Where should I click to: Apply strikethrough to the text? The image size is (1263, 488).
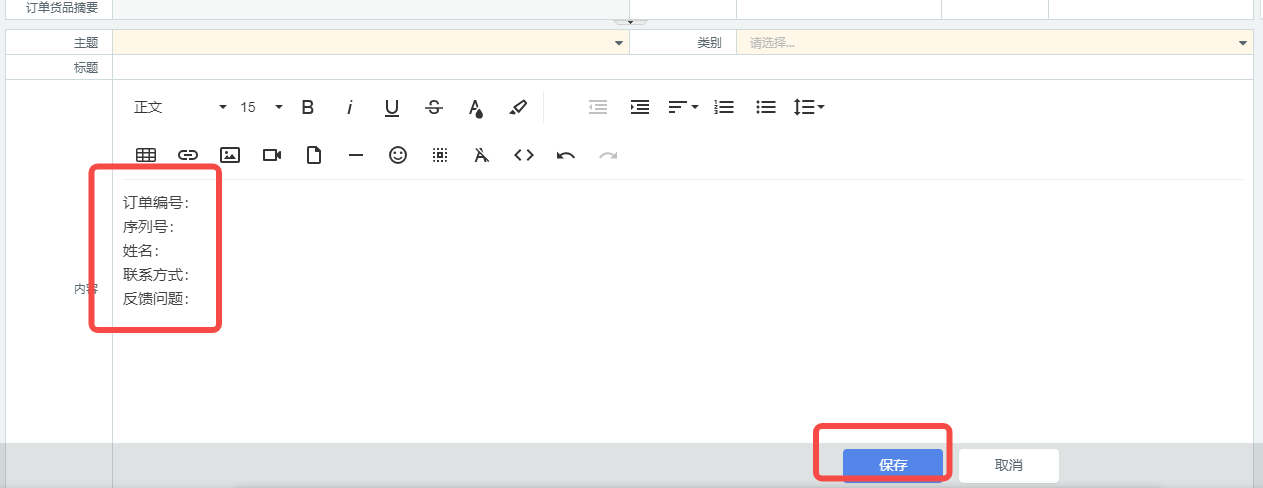coord(434,107)
